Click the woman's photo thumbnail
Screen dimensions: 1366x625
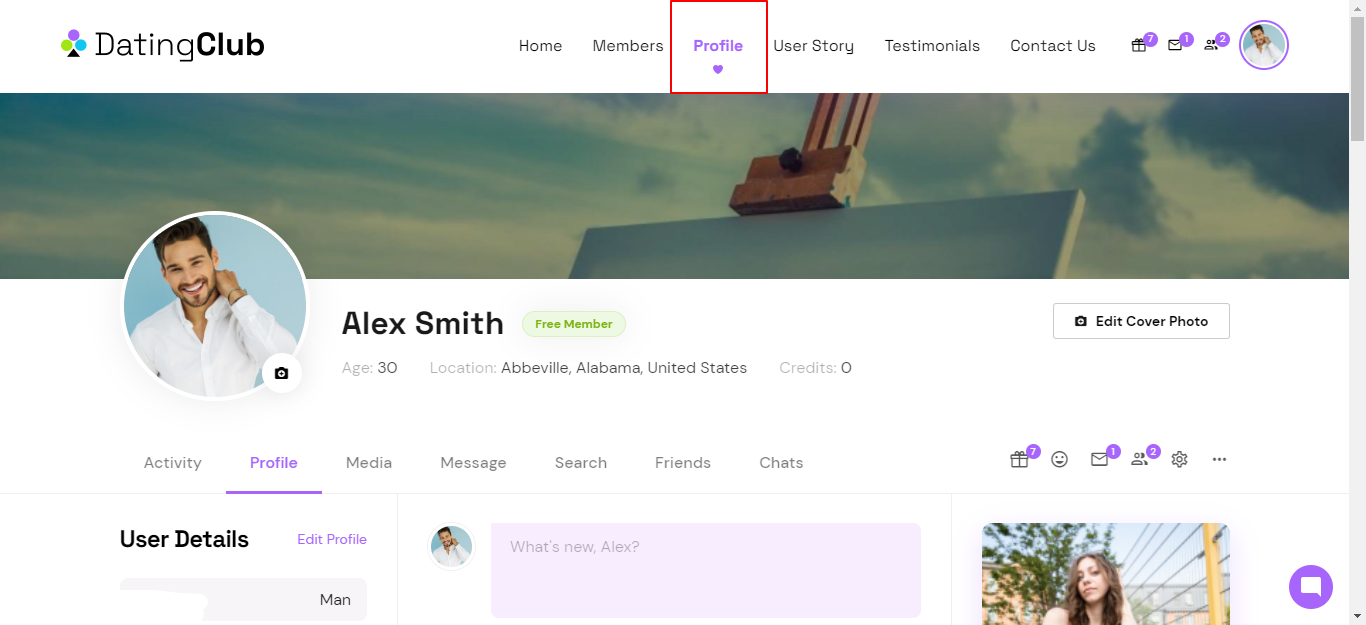point(1106,574)
